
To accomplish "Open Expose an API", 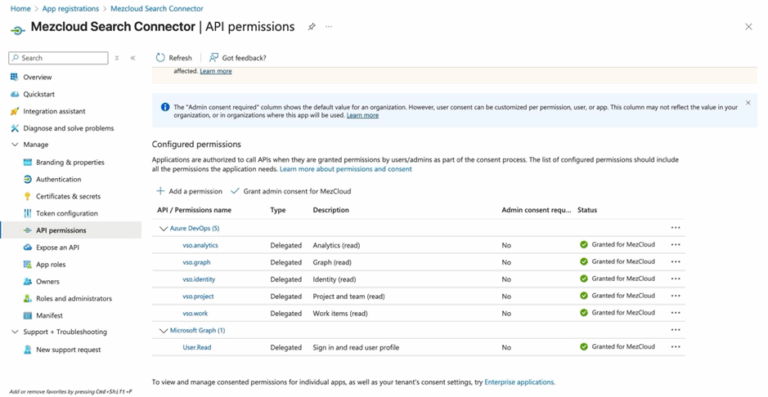I will click(57, 247).
